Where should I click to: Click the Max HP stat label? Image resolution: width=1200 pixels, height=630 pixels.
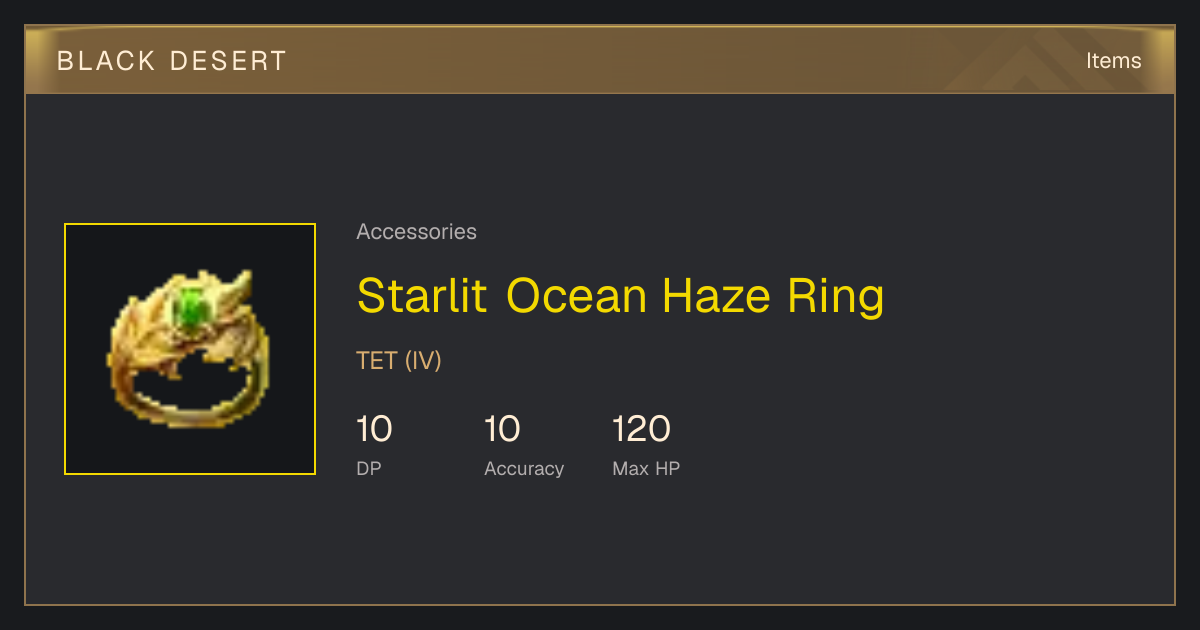pos(646,468)
